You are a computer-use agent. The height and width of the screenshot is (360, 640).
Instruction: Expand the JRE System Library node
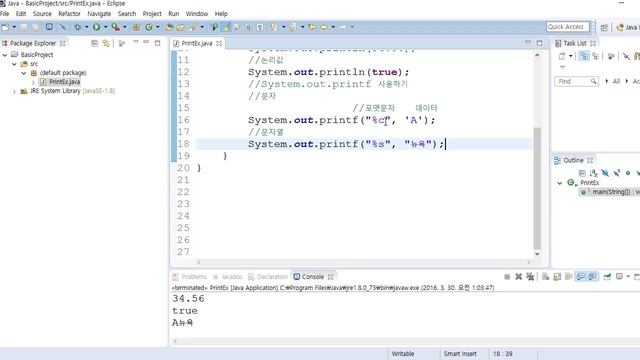click(x=14, y=91)
